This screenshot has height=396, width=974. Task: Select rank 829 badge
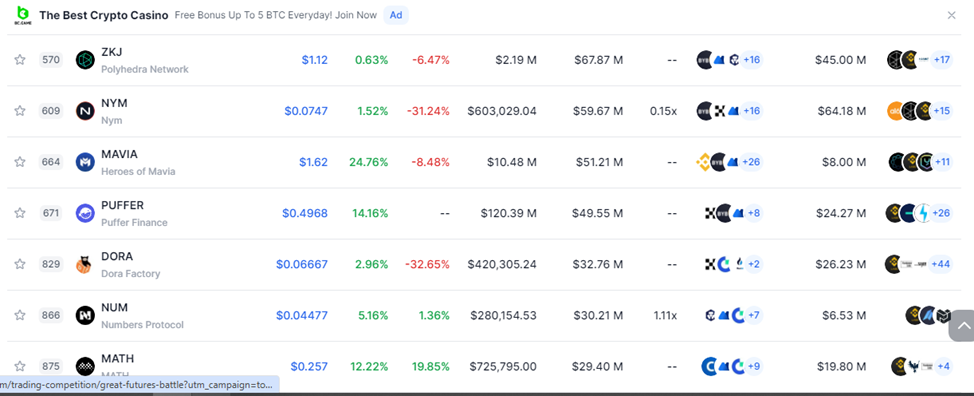coord(51,264)
